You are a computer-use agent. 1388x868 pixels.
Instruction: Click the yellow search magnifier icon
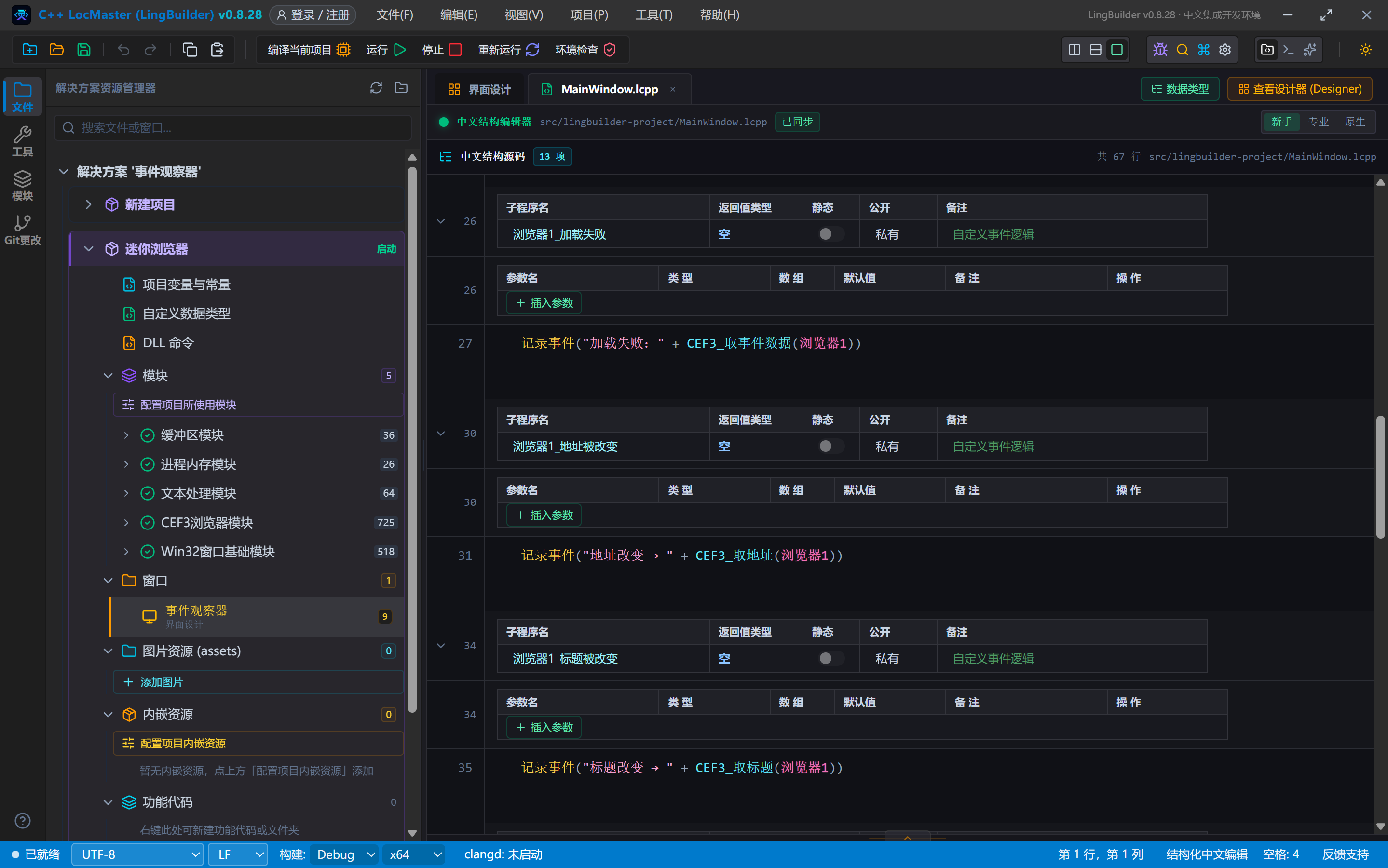(1182, 50)
